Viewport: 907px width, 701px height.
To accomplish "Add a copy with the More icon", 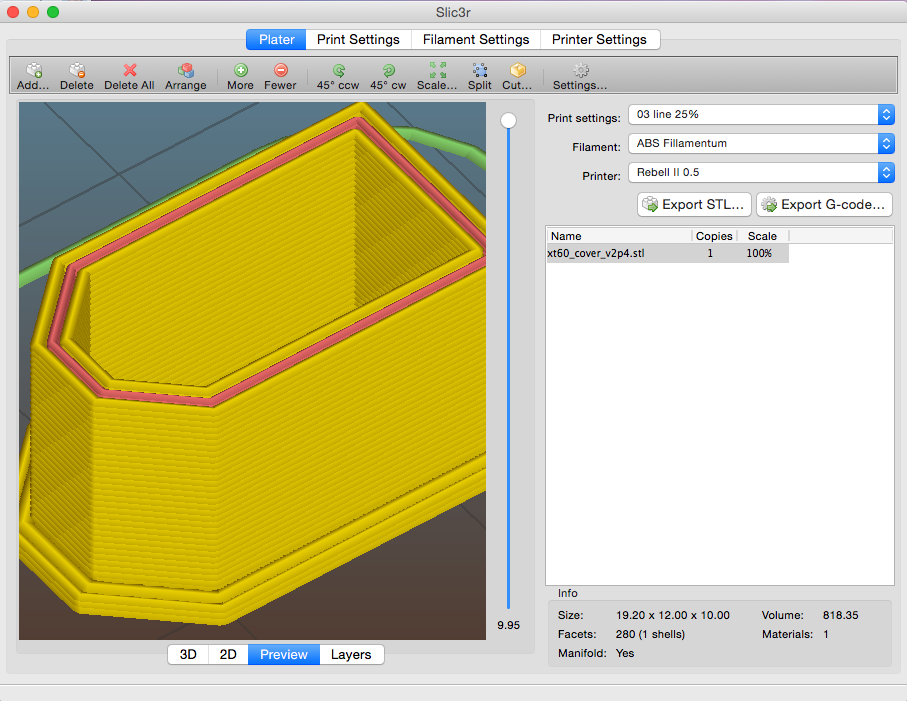I will click(240, 71).
